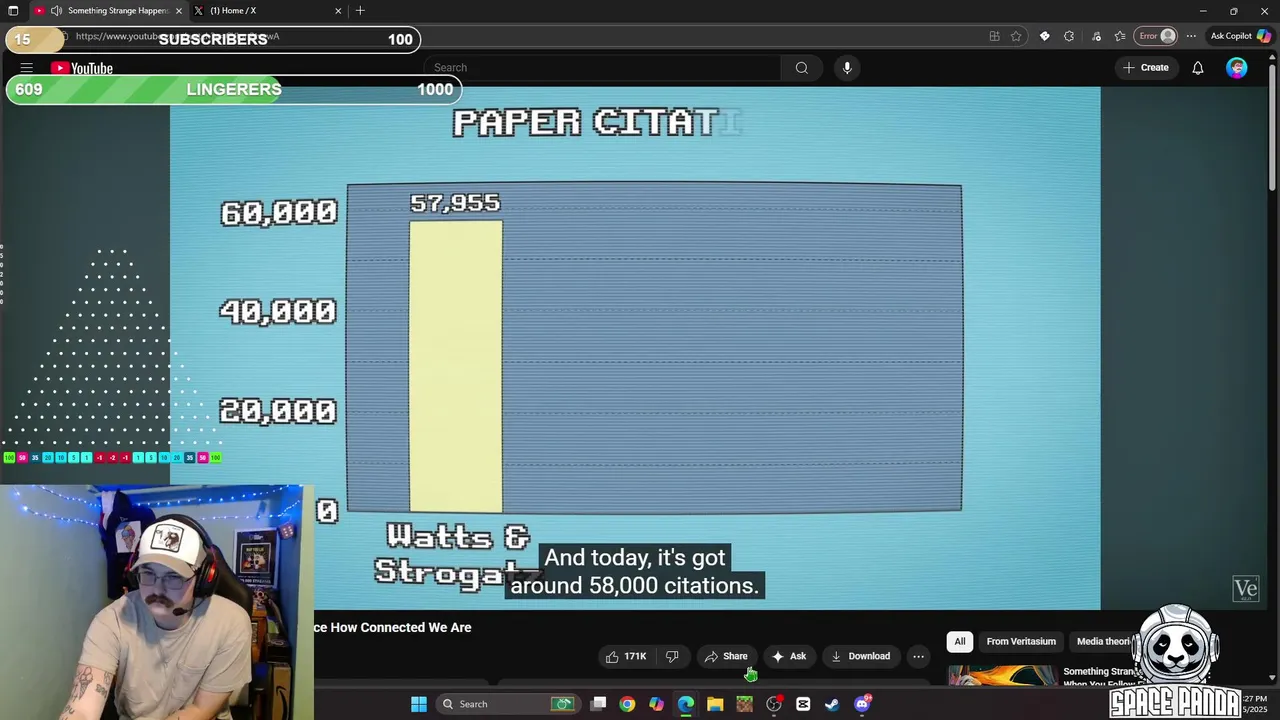This screenshot has height=720, width=1280.
Task: Like the video with 171K likes
Action: [626, 656]
